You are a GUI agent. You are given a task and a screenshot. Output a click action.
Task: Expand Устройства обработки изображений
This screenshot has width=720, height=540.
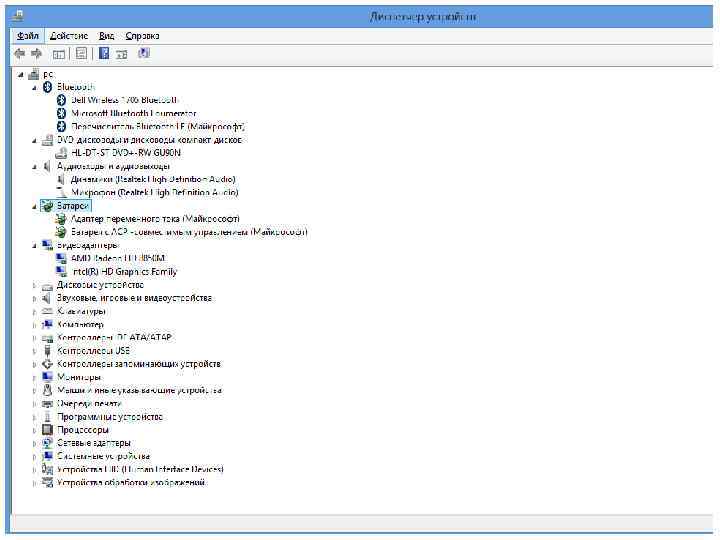tap(34, 483)
